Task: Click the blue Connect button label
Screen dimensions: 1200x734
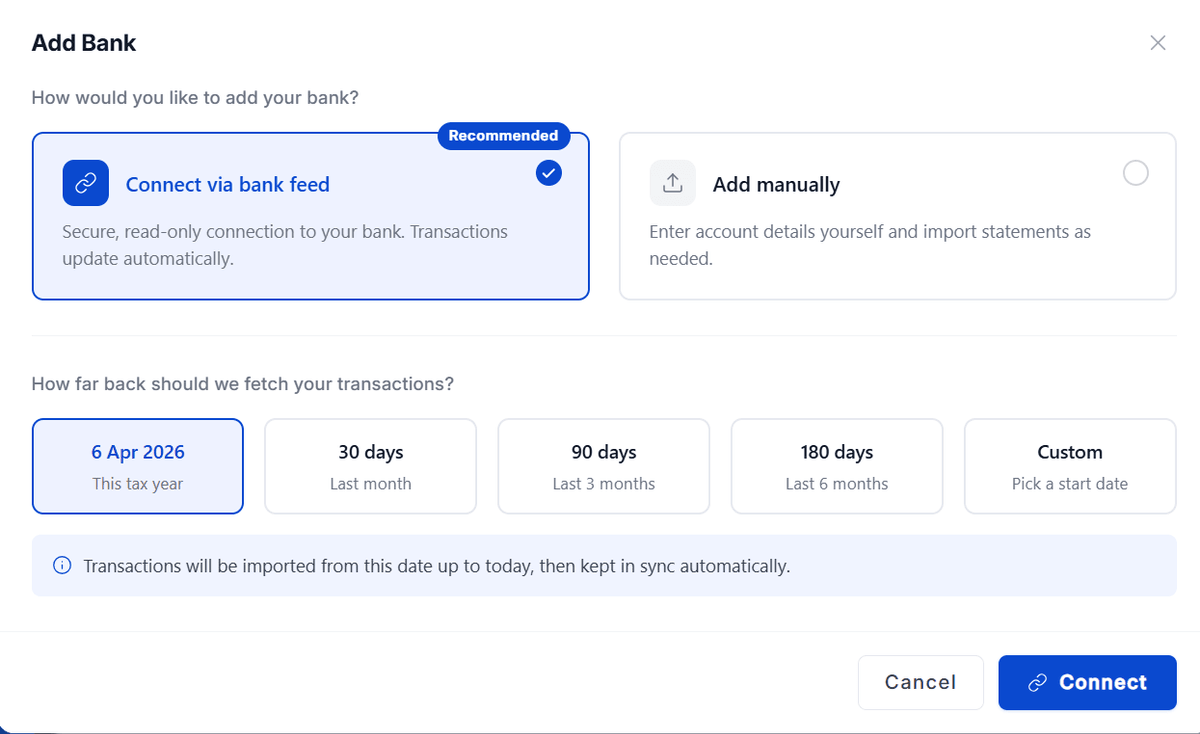Action: 1103,683
